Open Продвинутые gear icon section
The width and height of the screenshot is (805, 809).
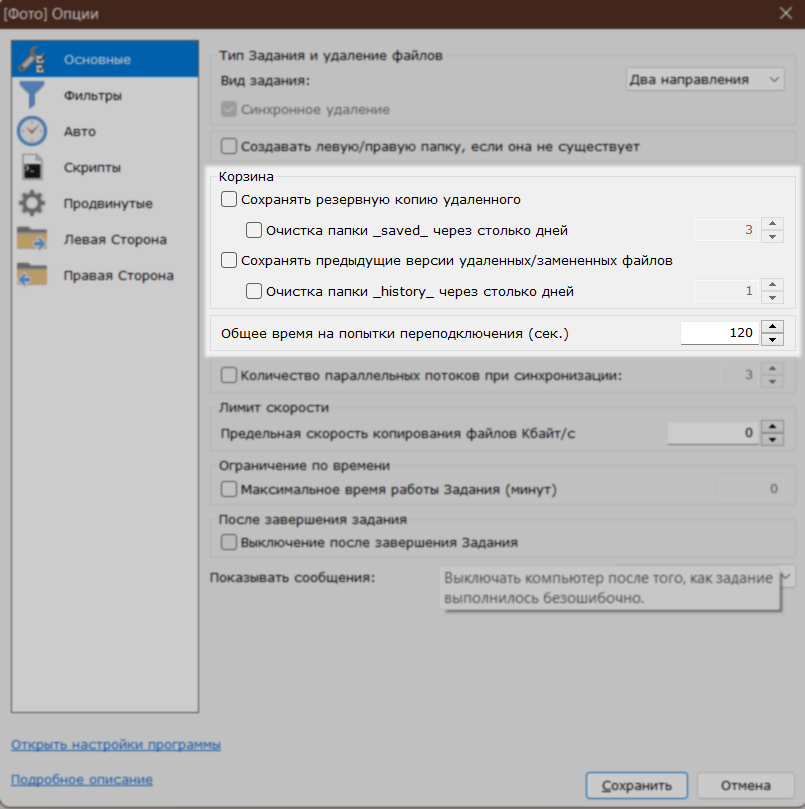tap(105, 203)
